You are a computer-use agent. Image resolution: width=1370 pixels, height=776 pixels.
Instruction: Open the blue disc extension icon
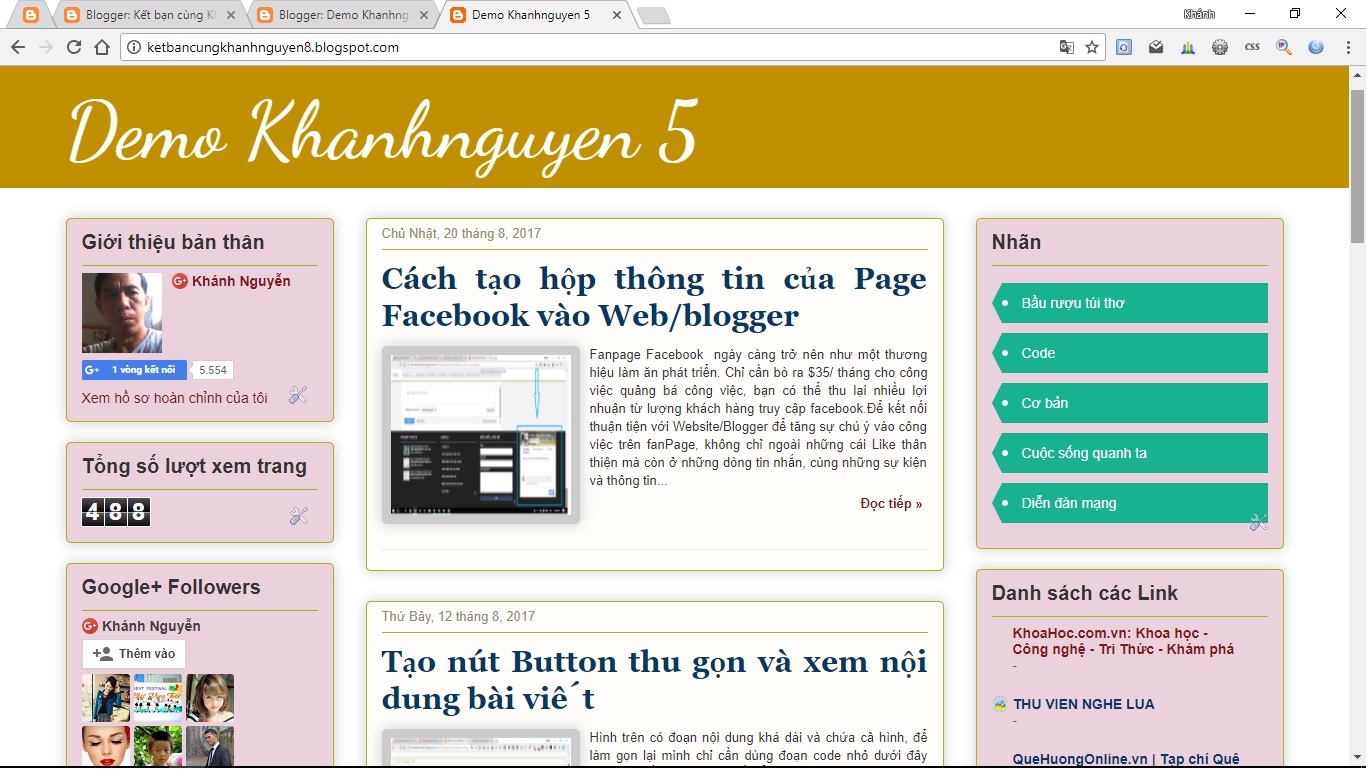click(x=1316, y=47)
